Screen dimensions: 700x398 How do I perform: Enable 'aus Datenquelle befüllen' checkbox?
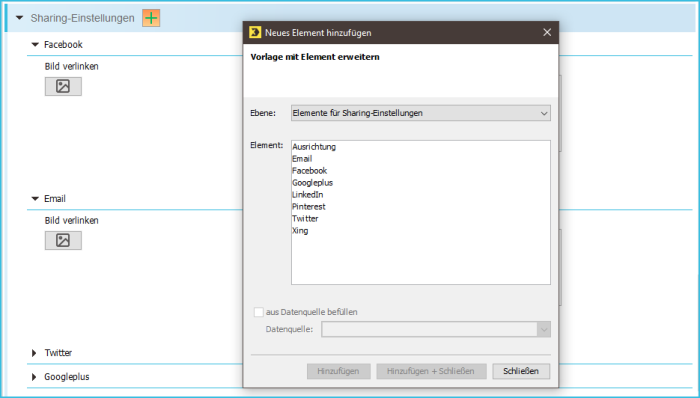258,312
